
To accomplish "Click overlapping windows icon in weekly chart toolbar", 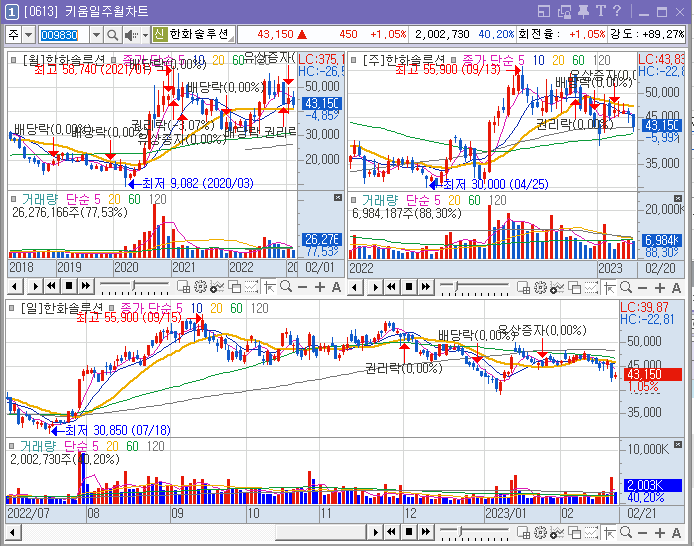I will pos(574,288).
